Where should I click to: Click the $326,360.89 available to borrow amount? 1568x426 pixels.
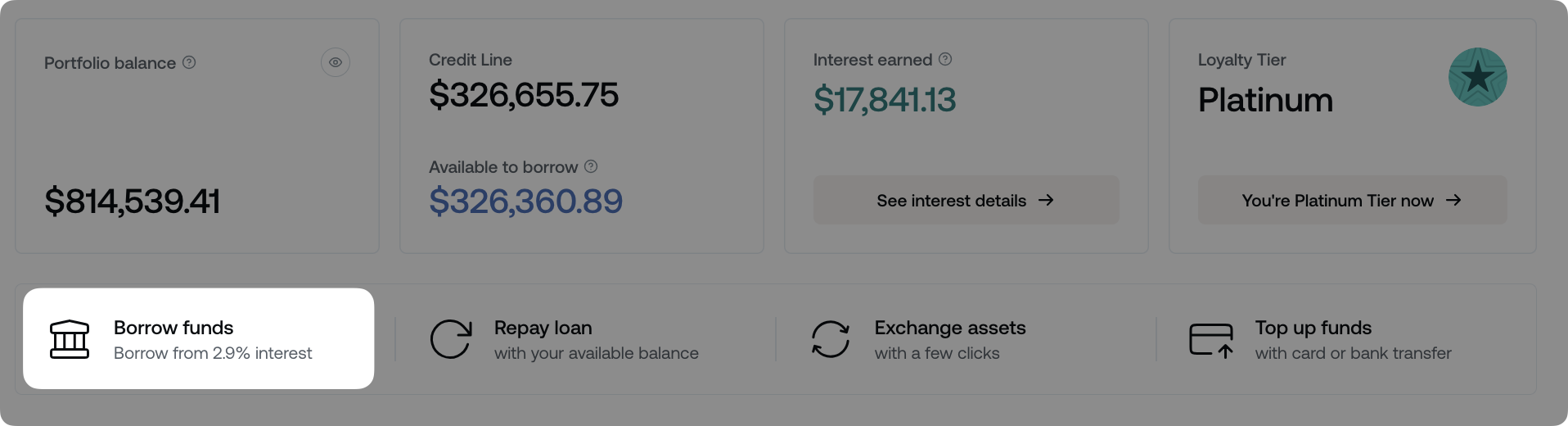525,202
